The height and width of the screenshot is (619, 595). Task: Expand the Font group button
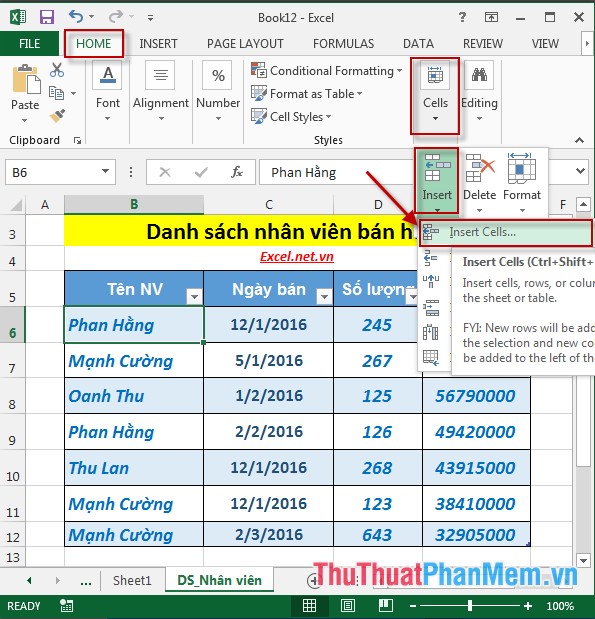pyautogui.click(x=108, y=92)
